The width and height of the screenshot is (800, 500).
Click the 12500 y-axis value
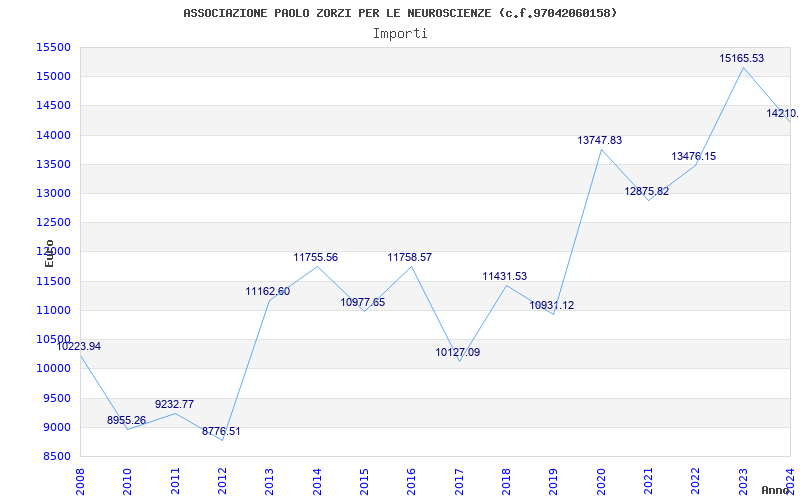pos(53,222)
